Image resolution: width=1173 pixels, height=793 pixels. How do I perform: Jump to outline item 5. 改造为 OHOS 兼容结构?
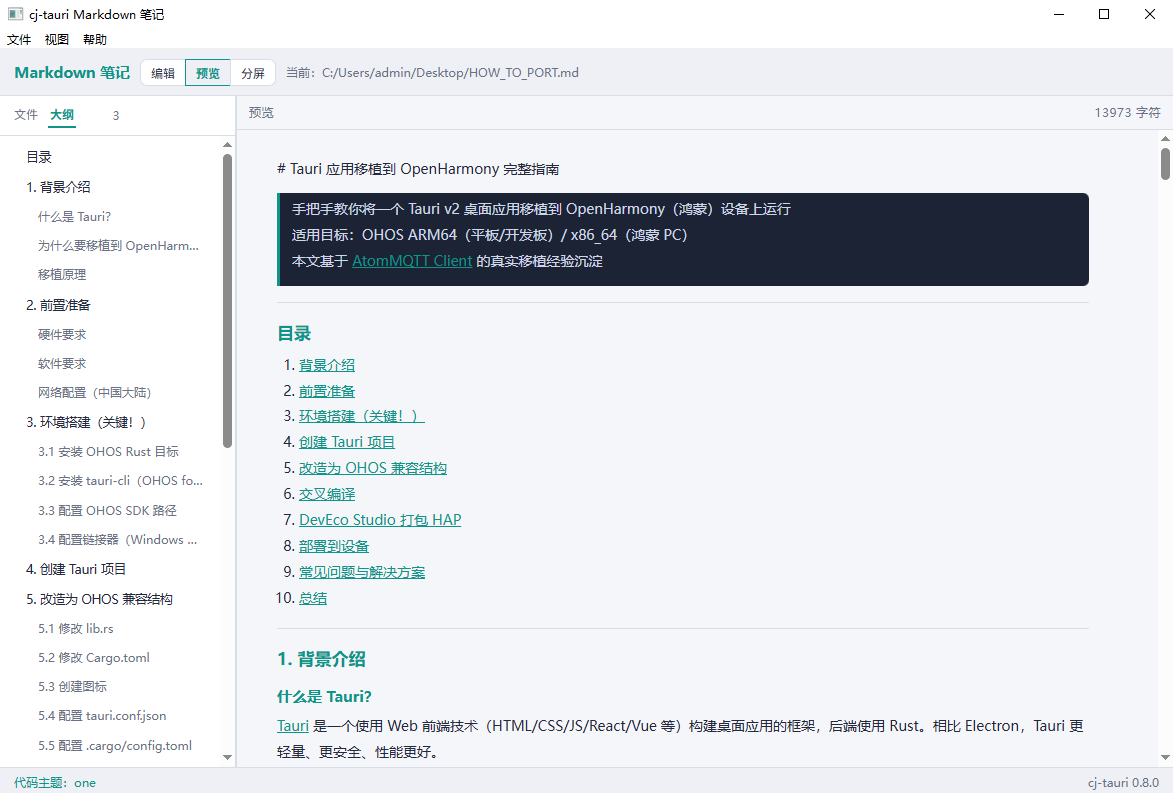click(x=99, y=599)
